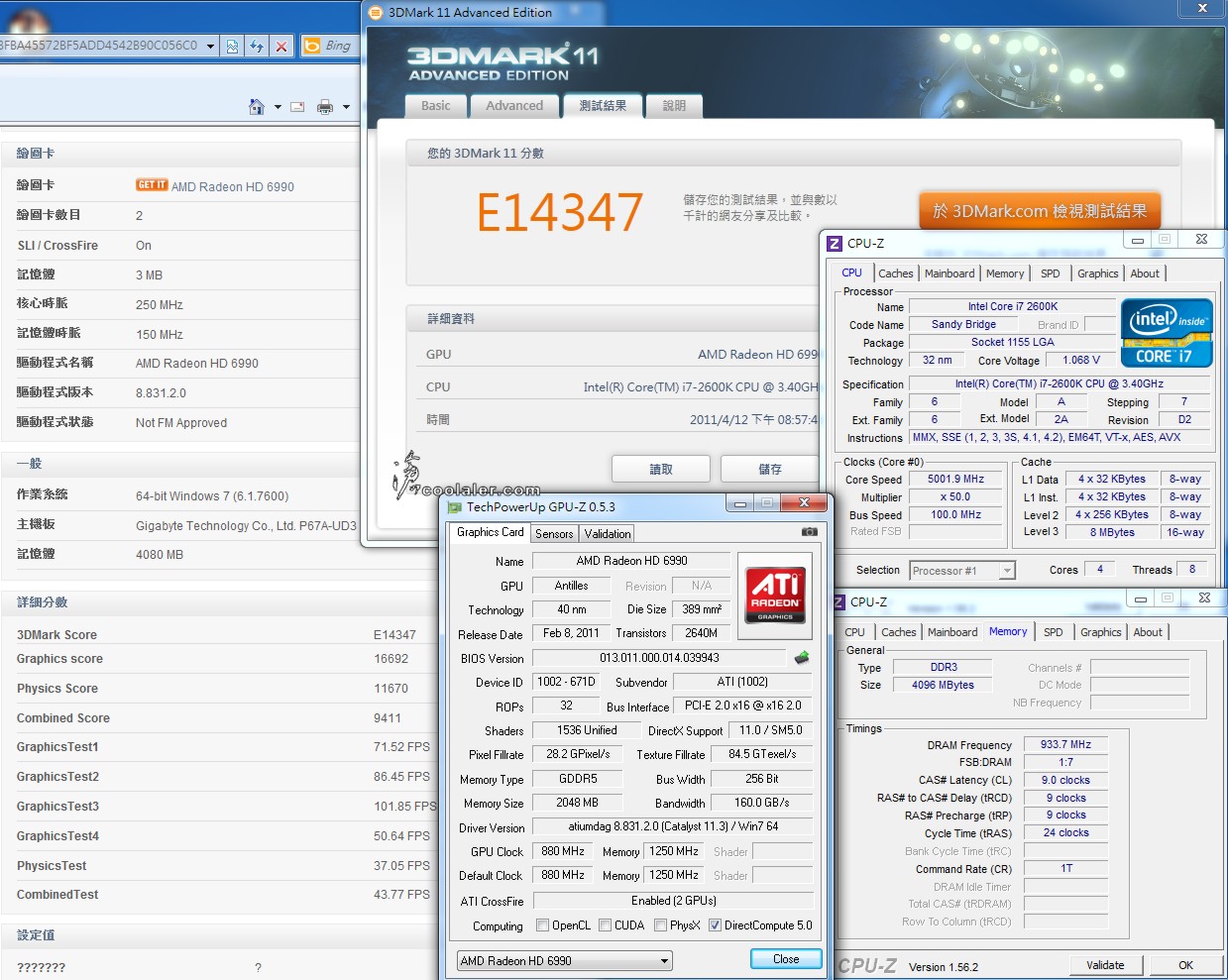Image resolution: width=1228 pixels, height=980 pixels.
Task: Switch to the Validation tab in GPU-Z
Action: tap(608, 533)
